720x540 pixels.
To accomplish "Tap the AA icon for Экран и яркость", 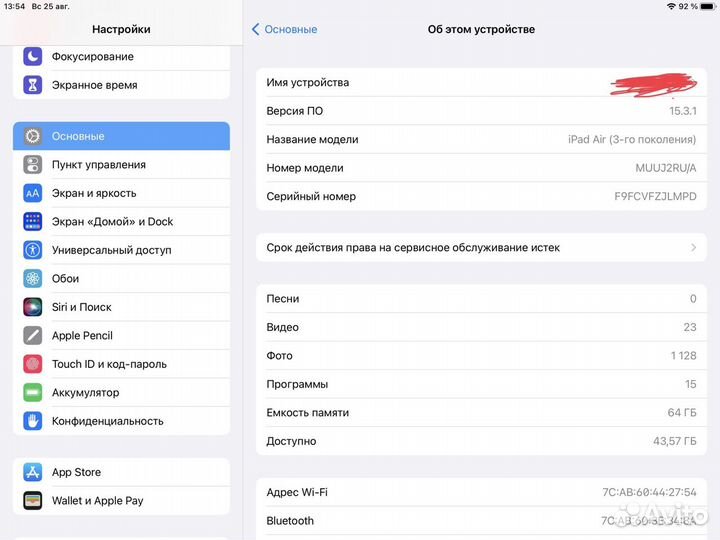I will 33,193.
